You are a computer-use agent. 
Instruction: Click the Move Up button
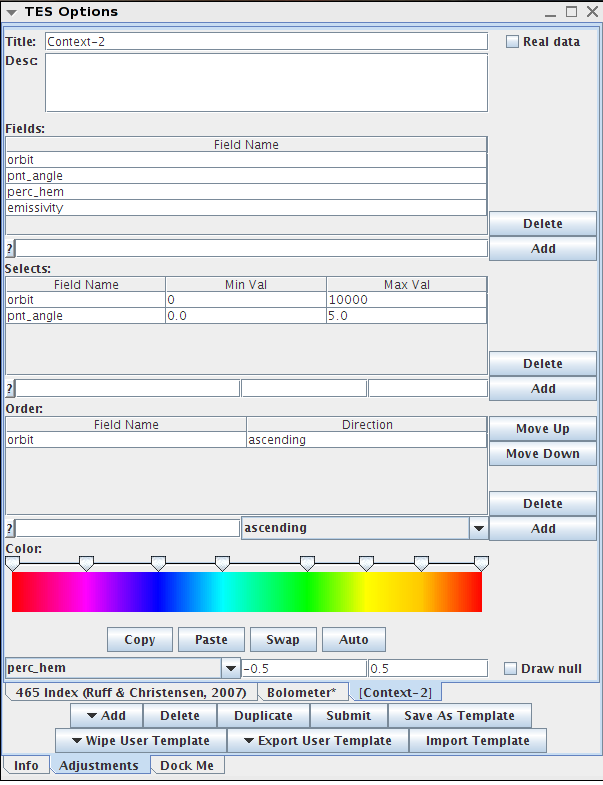(542, 429)
